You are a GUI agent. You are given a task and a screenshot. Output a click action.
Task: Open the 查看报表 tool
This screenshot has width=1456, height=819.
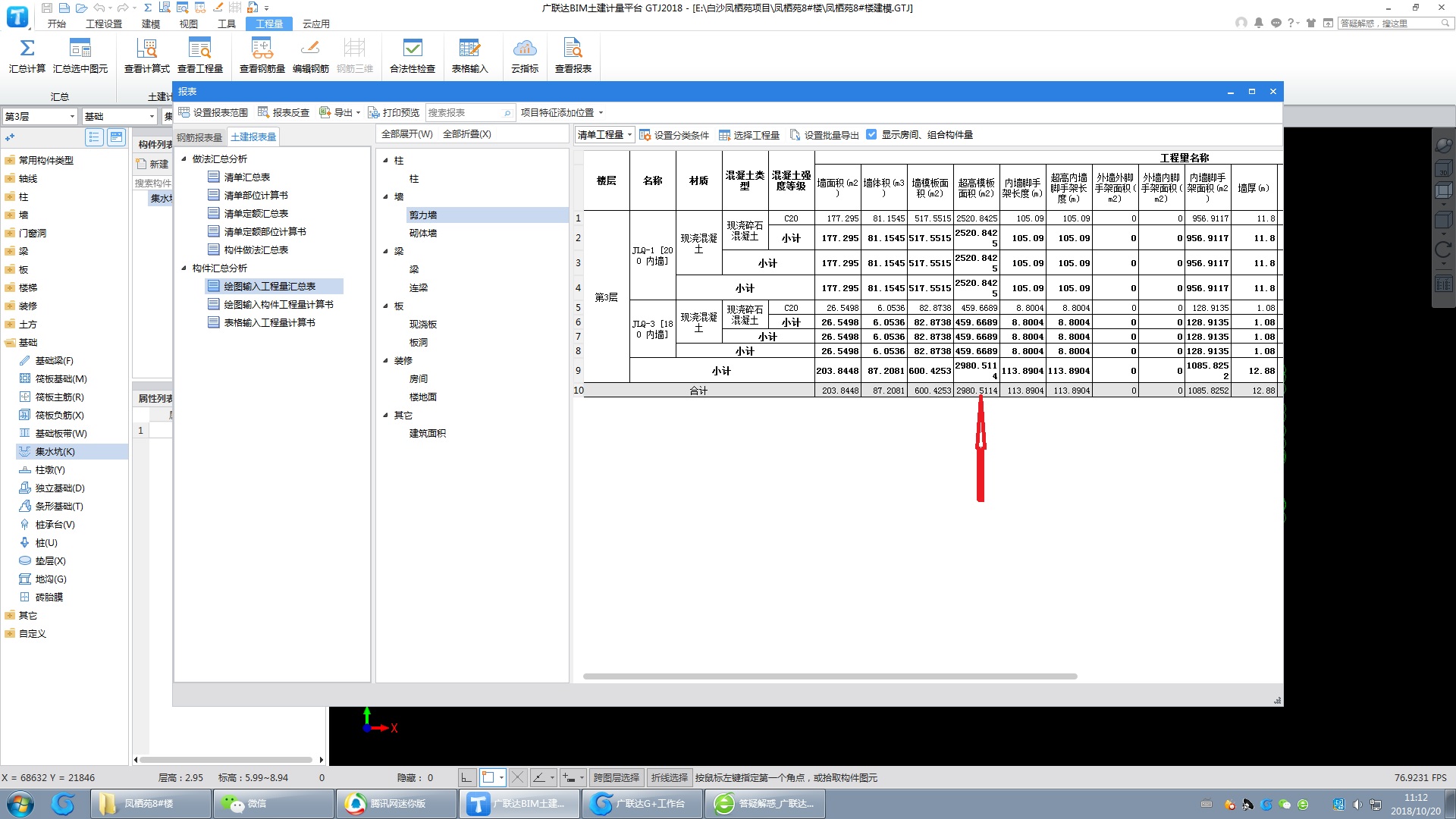click(573, 55)
